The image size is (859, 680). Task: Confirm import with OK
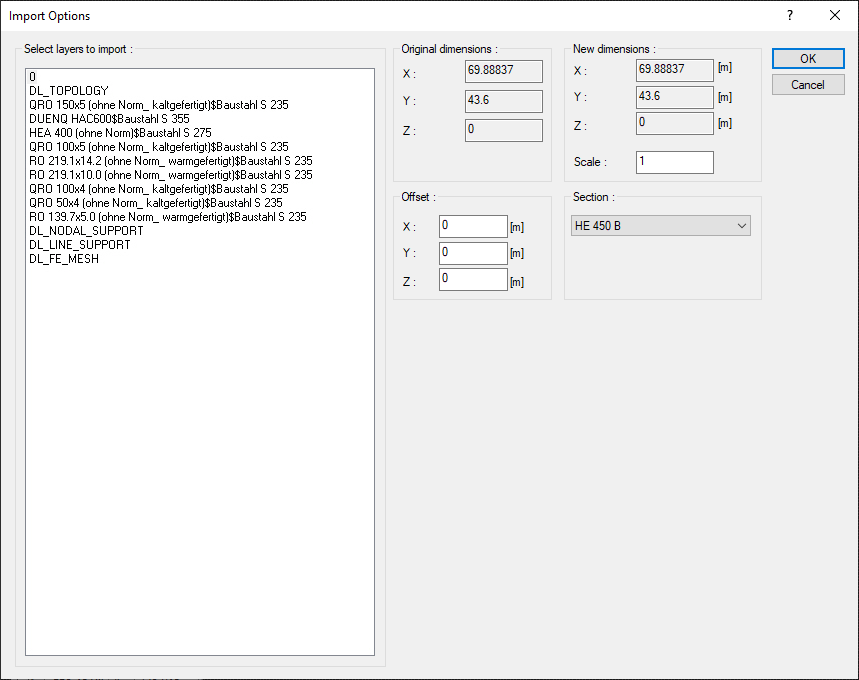[807, 58]
